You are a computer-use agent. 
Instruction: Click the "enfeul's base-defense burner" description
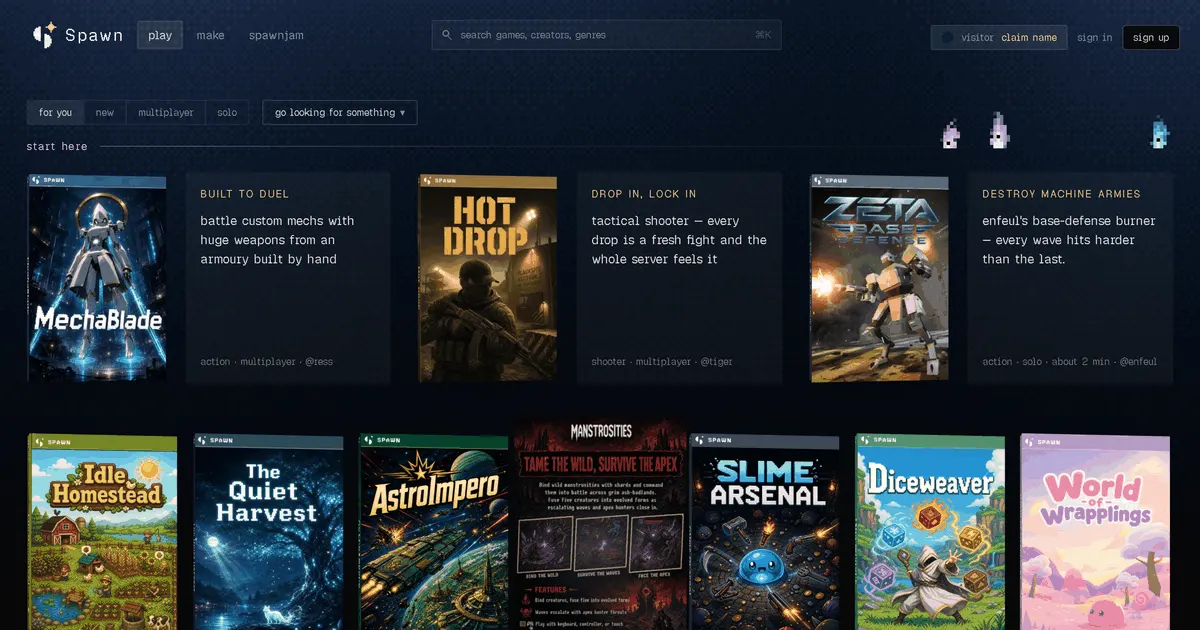tap(1069, 240)
